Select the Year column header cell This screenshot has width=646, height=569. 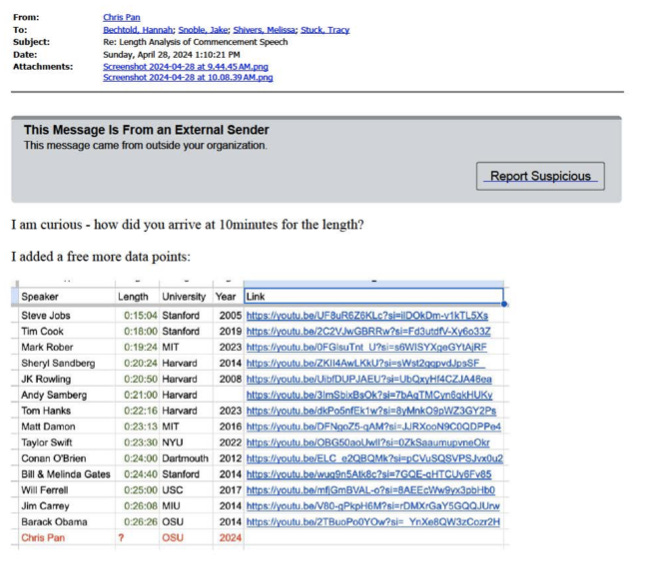228,296
